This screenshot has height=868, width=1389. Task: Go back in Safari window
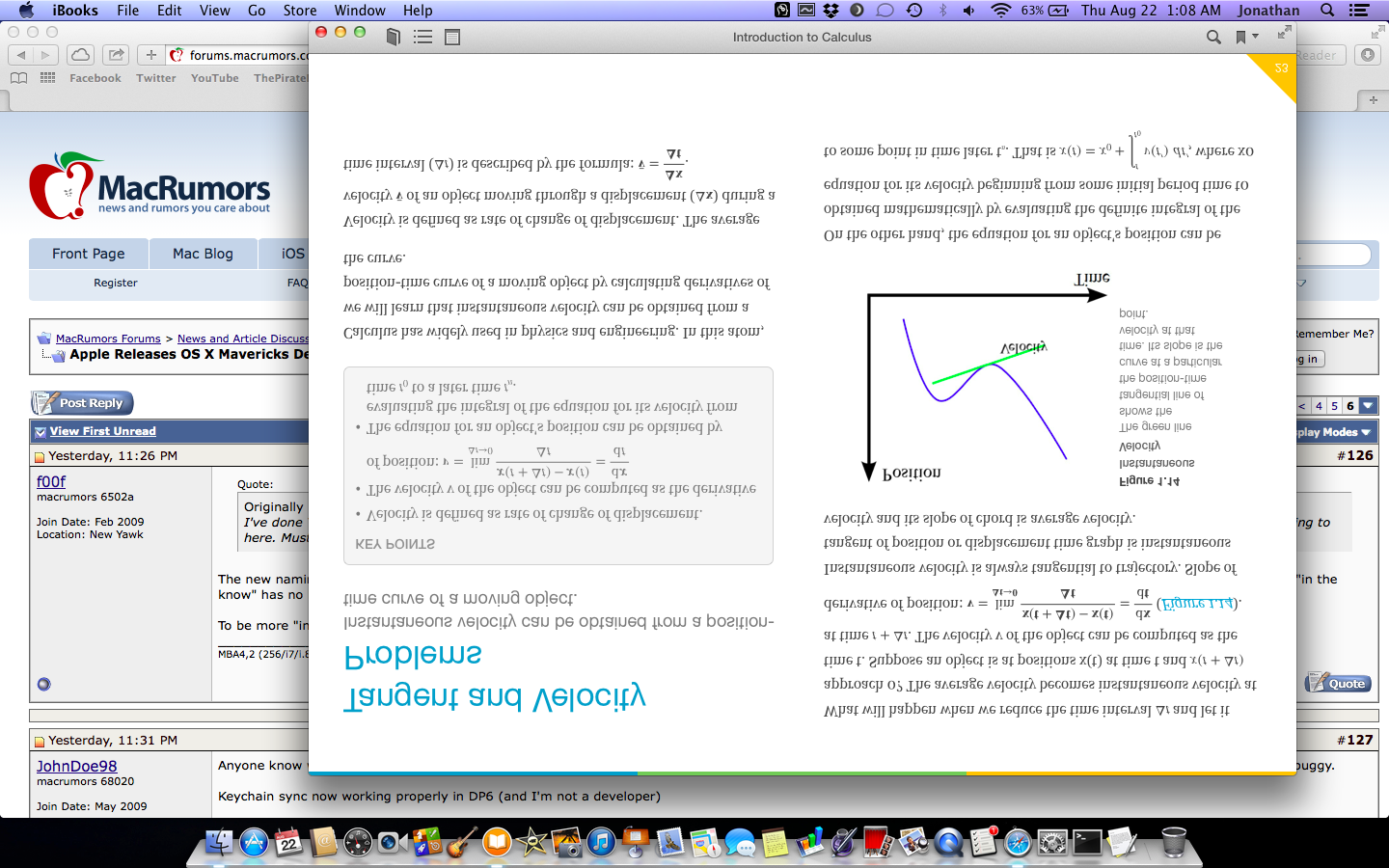coord(21,55)
